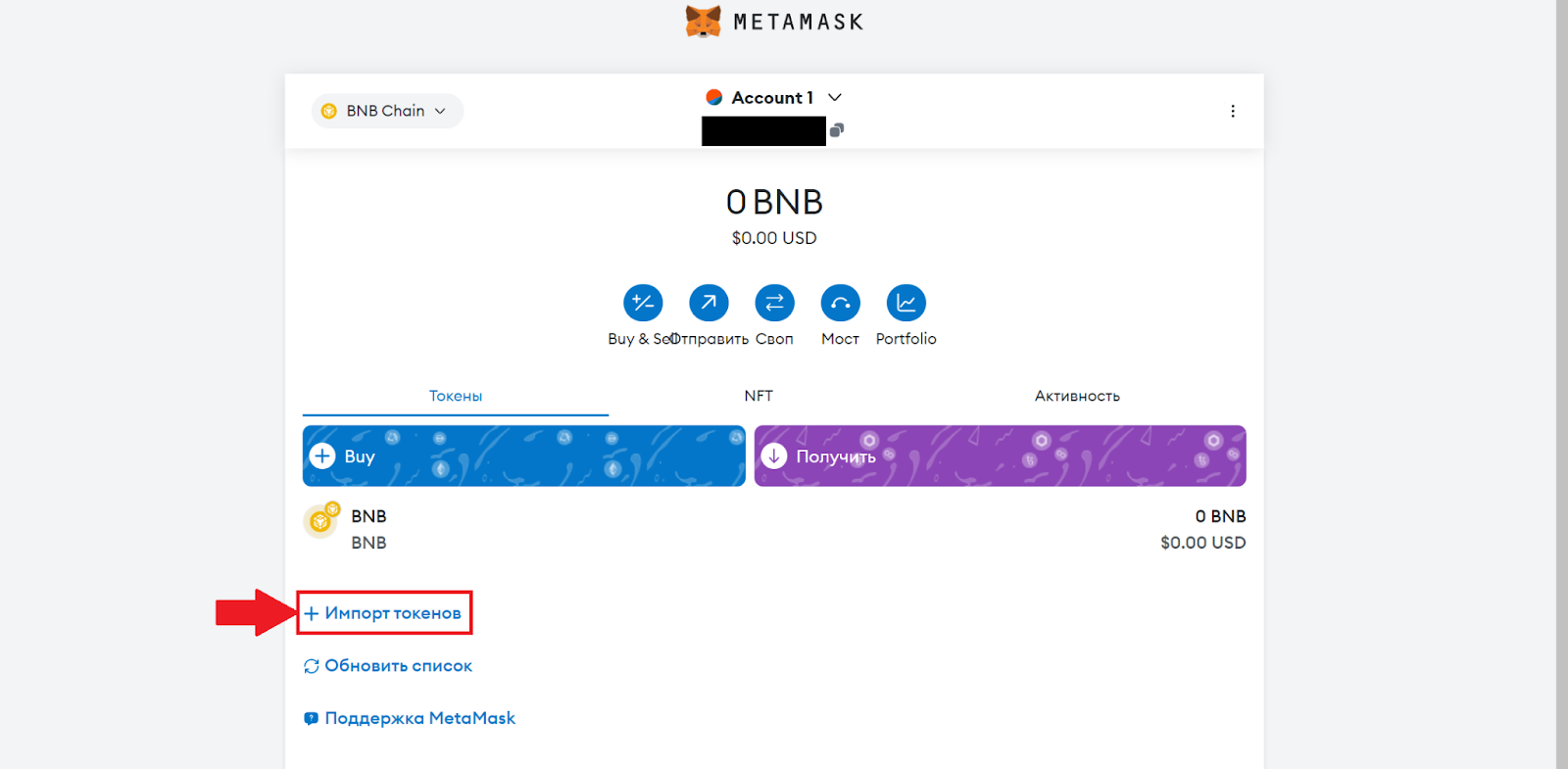
Task: Click the BNB token coin icon
Action: click(x=321, y=521)
